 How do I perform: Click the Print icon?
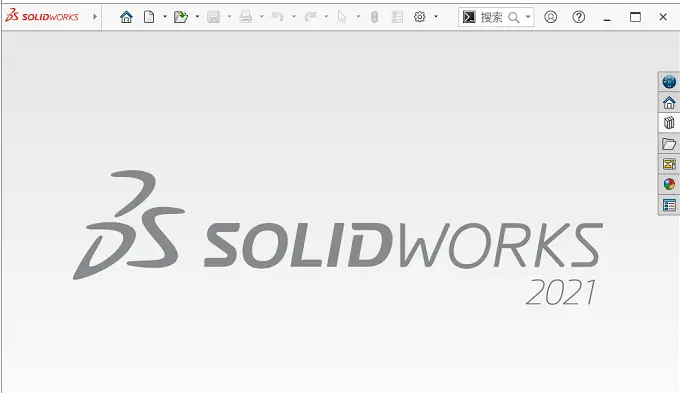(245, 17)
